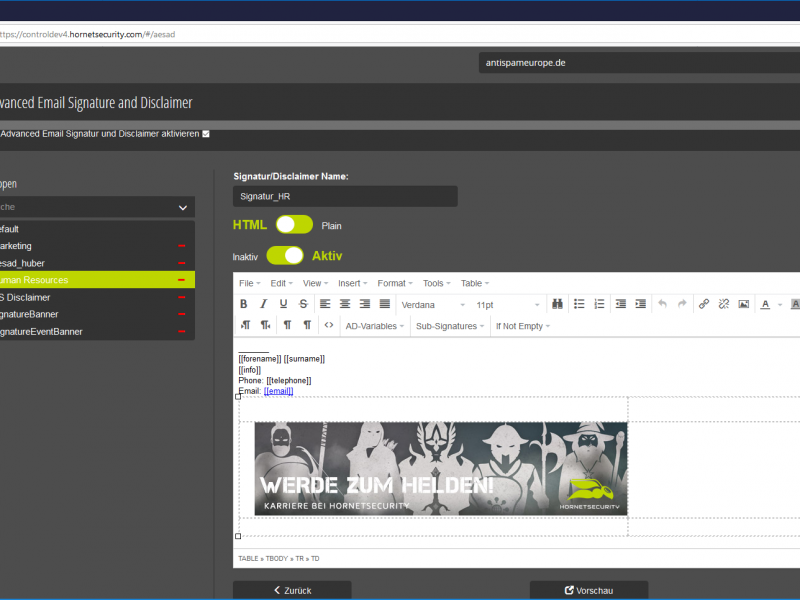Click the red minus beside aesad_huber
Image resolution: width=800 pixels, height=600 pixels.
[182, 263]
